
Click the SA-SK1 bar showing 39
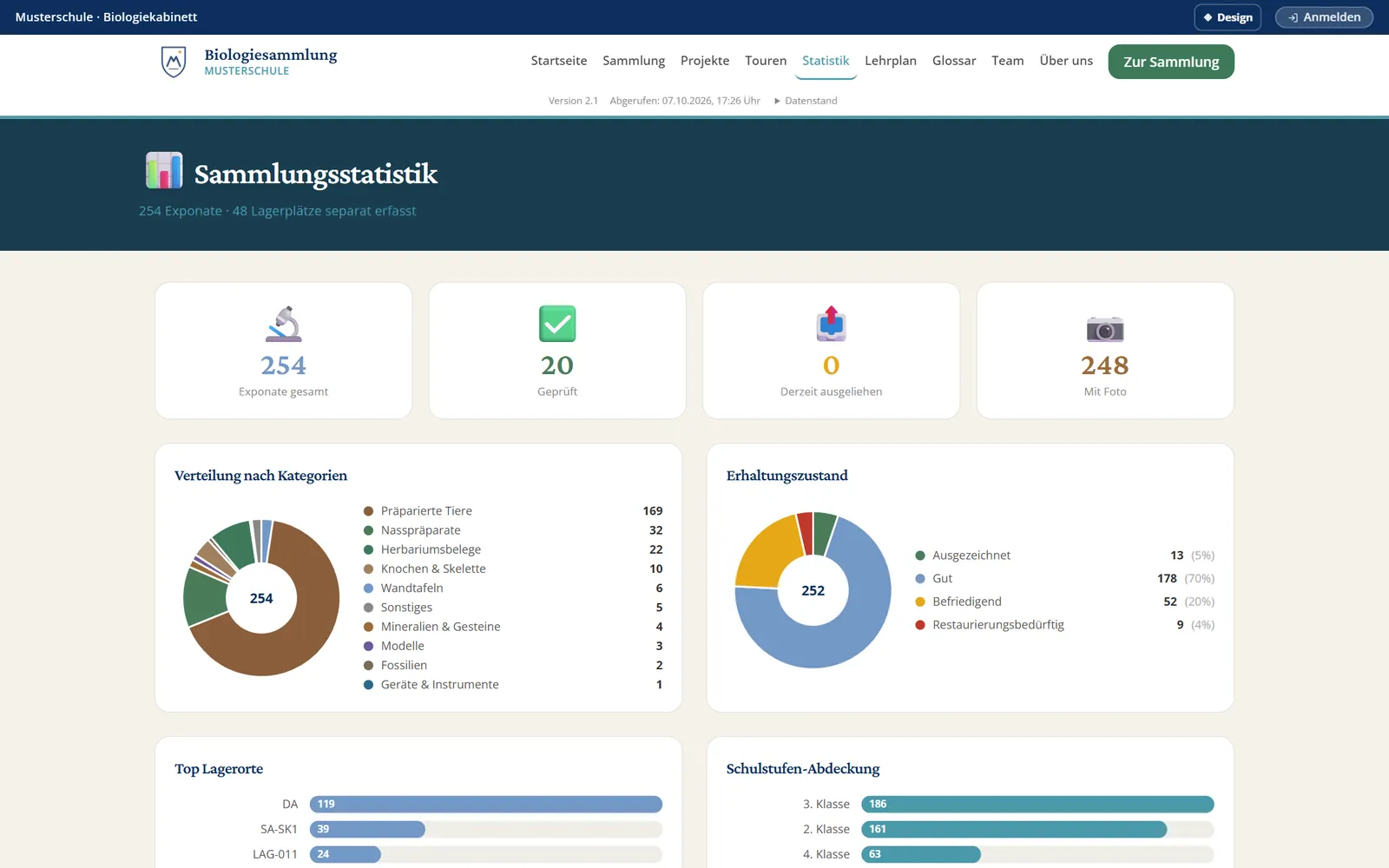tap(367, 830)
